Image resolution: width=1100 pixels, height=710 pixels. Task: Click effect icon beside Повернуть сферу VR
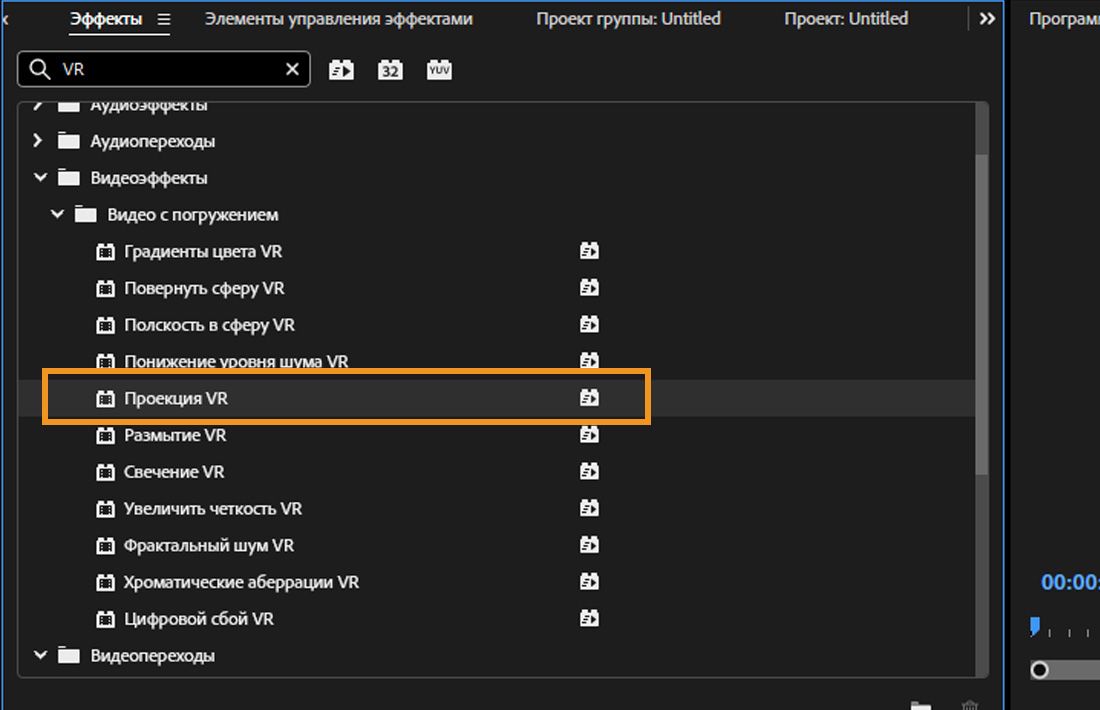[x=105, y=288]
